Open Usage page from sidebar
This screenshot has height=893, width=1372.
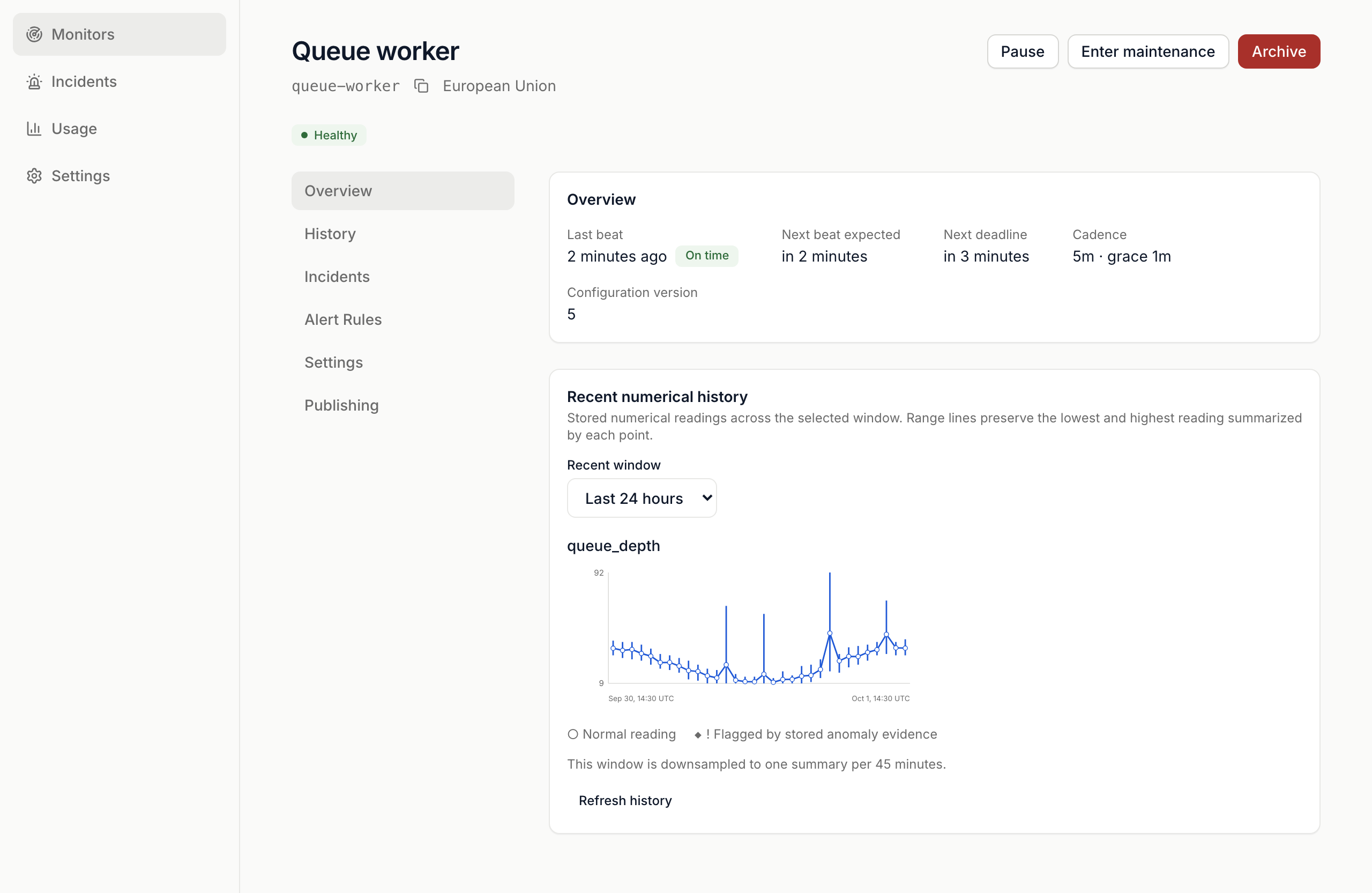coord(120,129)
